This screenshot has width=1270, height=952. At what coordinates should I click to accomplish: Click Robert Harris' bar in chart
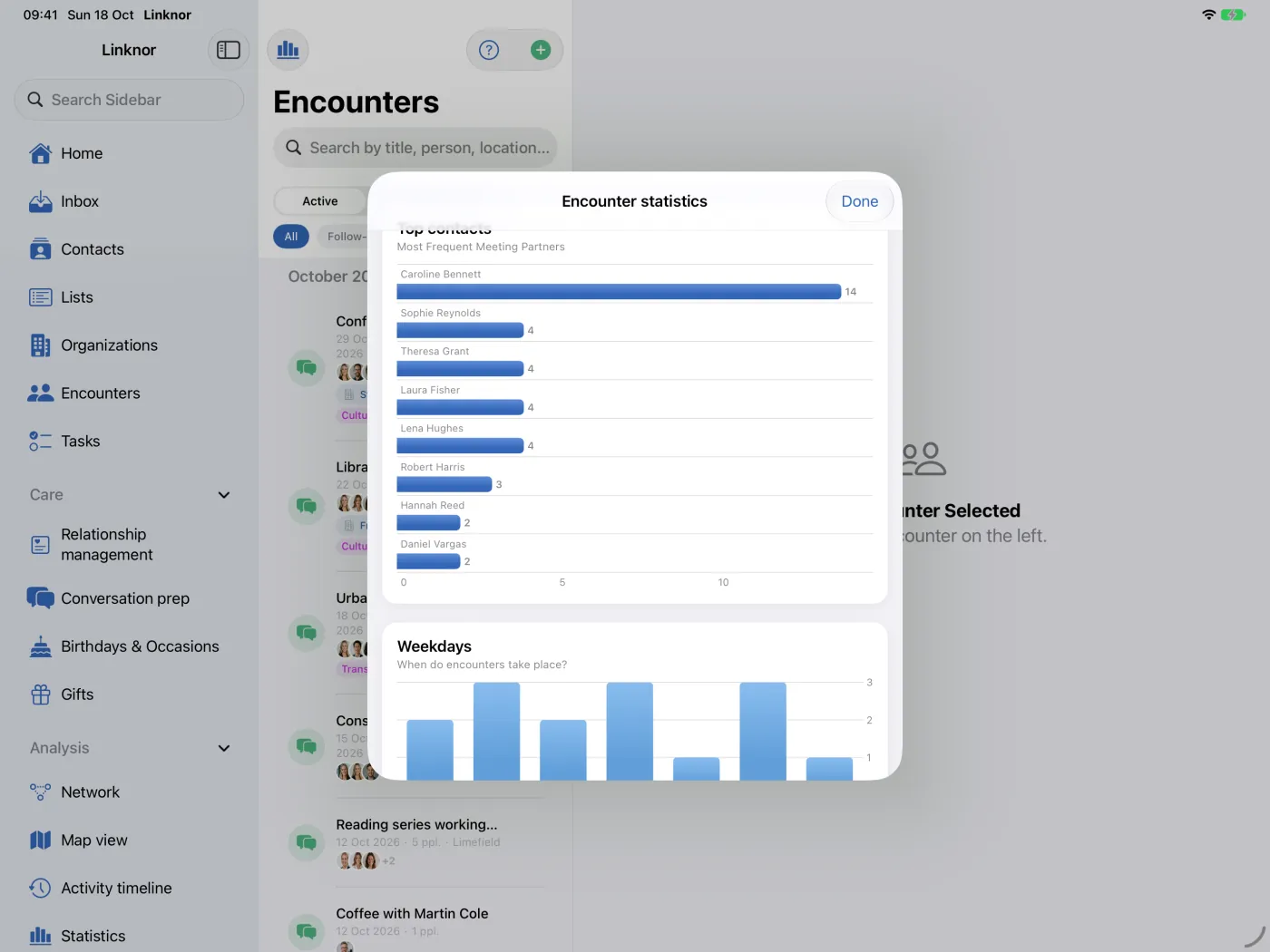coord(444,484)
